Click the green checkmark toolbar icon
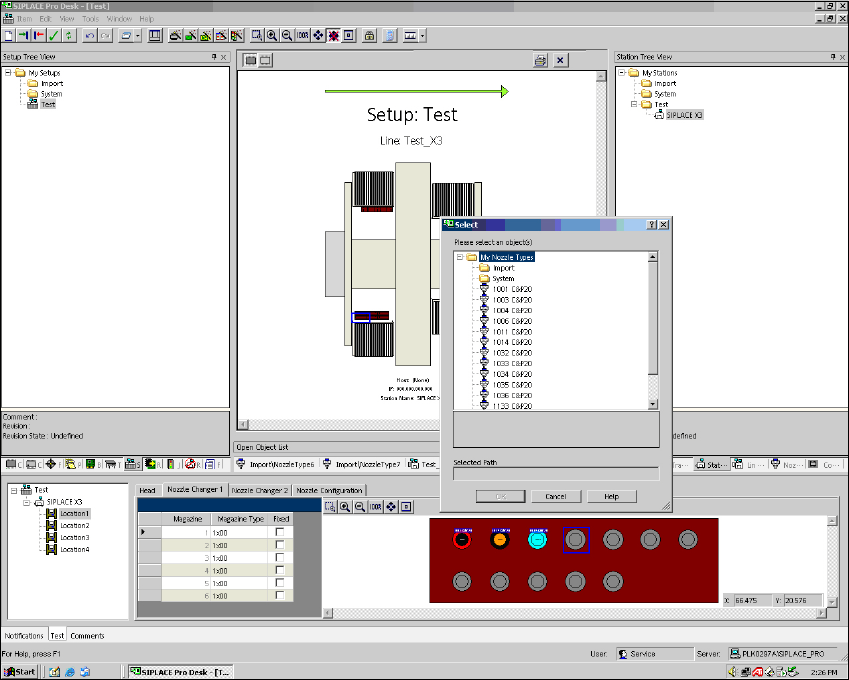This screenshot has height=680, width=849. click(53, 35)
